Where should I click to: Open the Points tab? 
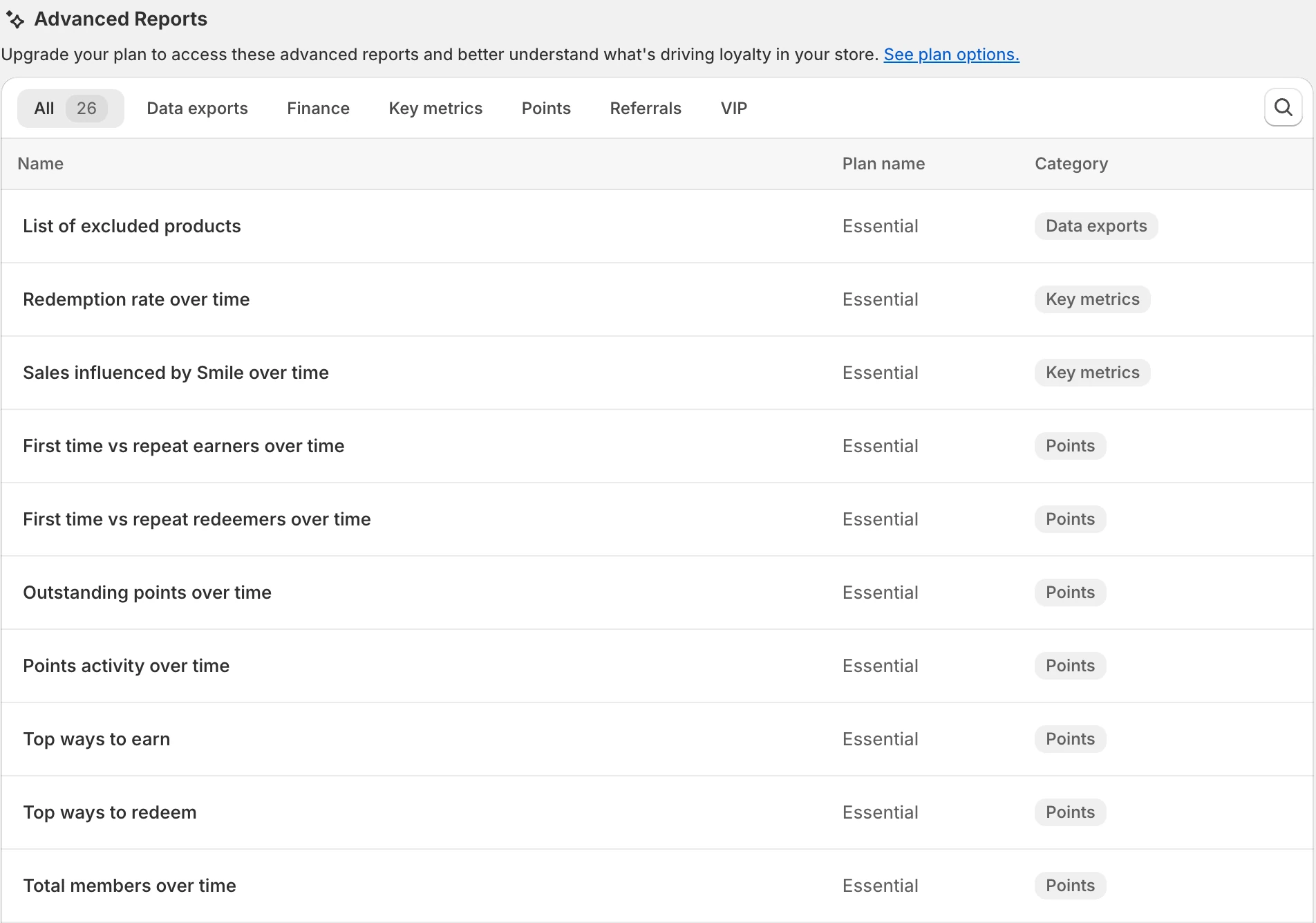(546, 109)
